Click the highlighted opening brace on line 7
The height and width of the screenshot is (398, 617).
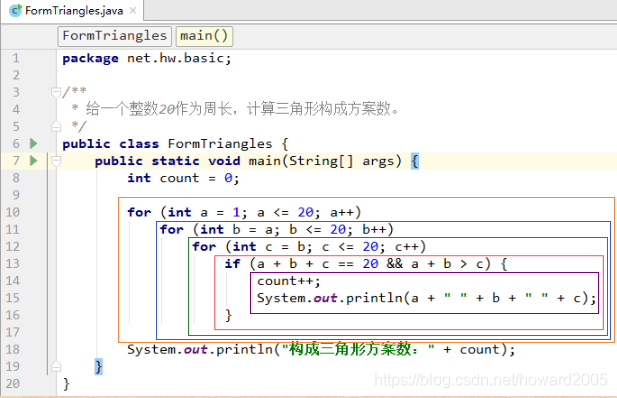click(x=415, y=161)
